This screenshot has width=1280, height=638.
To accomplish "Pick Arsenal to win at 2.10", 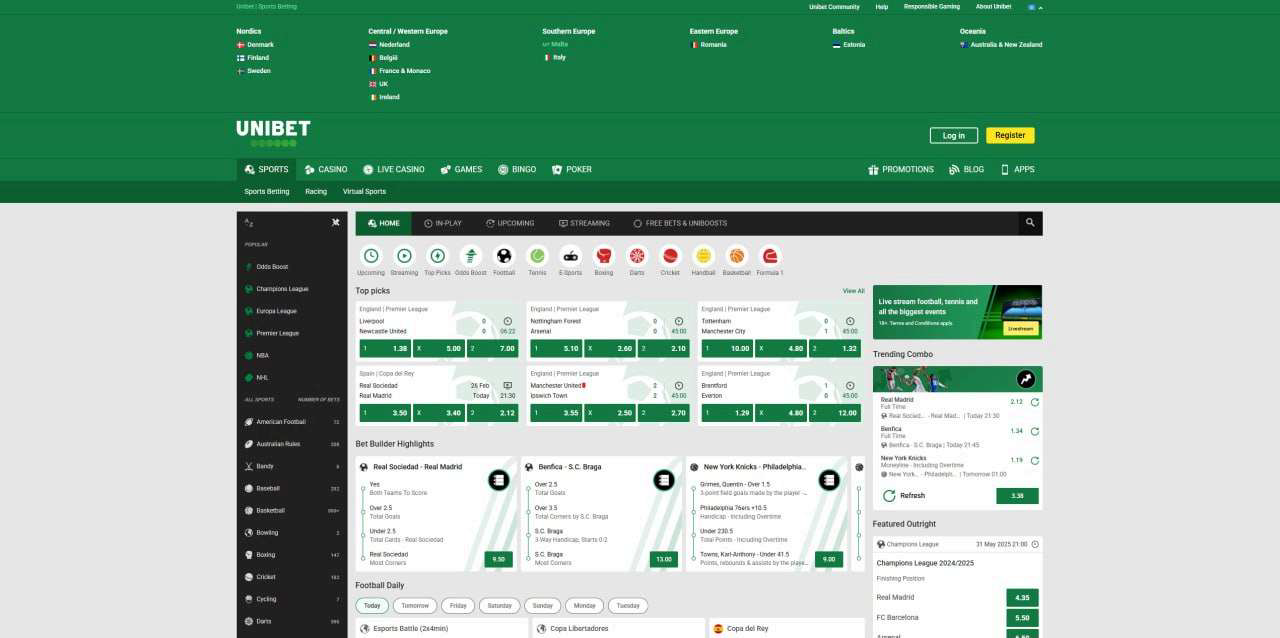I will 664,348.
